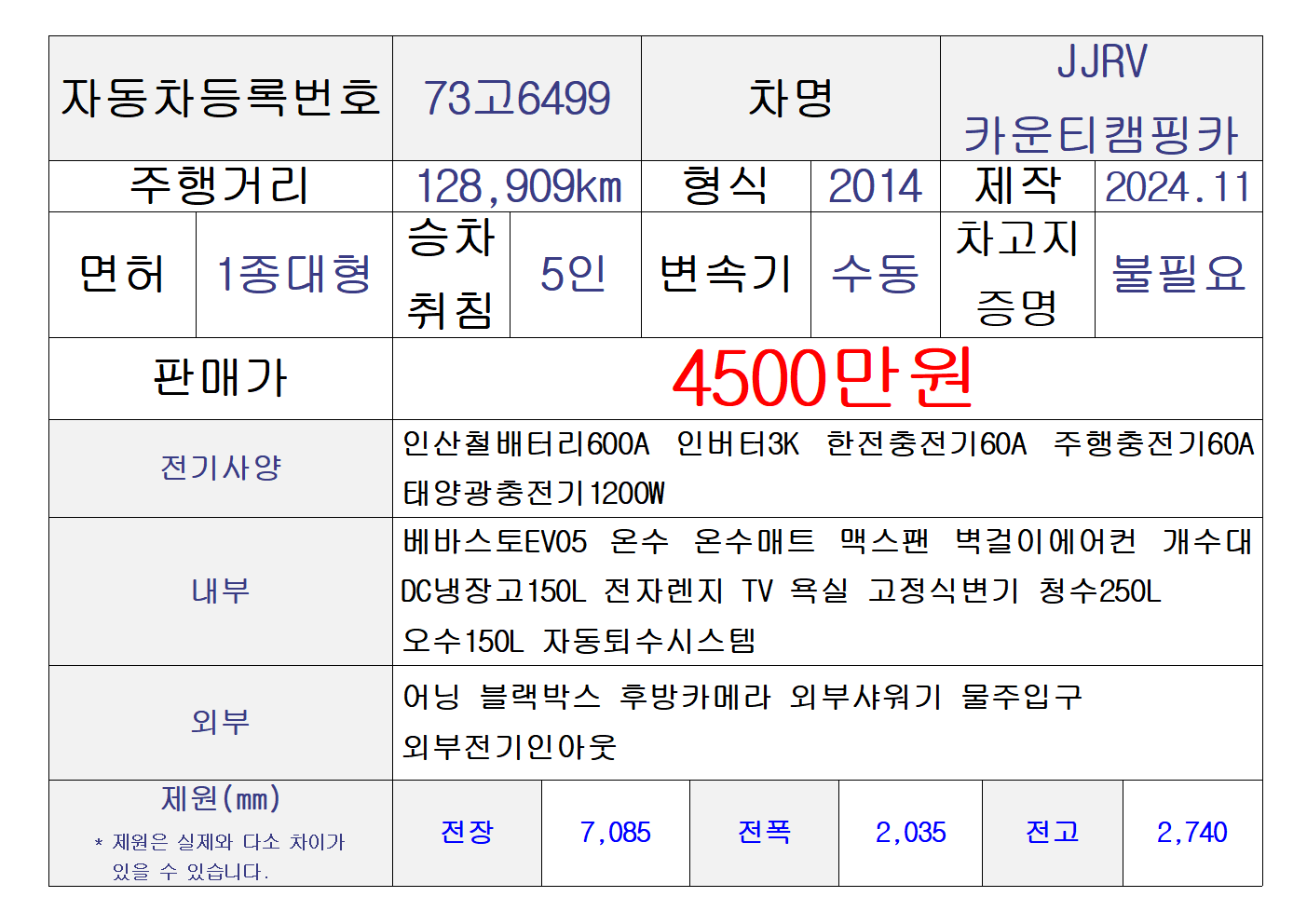Select the 자동차등록번호 header cell
Viewport: 1307px width, 924px height.
221,99
